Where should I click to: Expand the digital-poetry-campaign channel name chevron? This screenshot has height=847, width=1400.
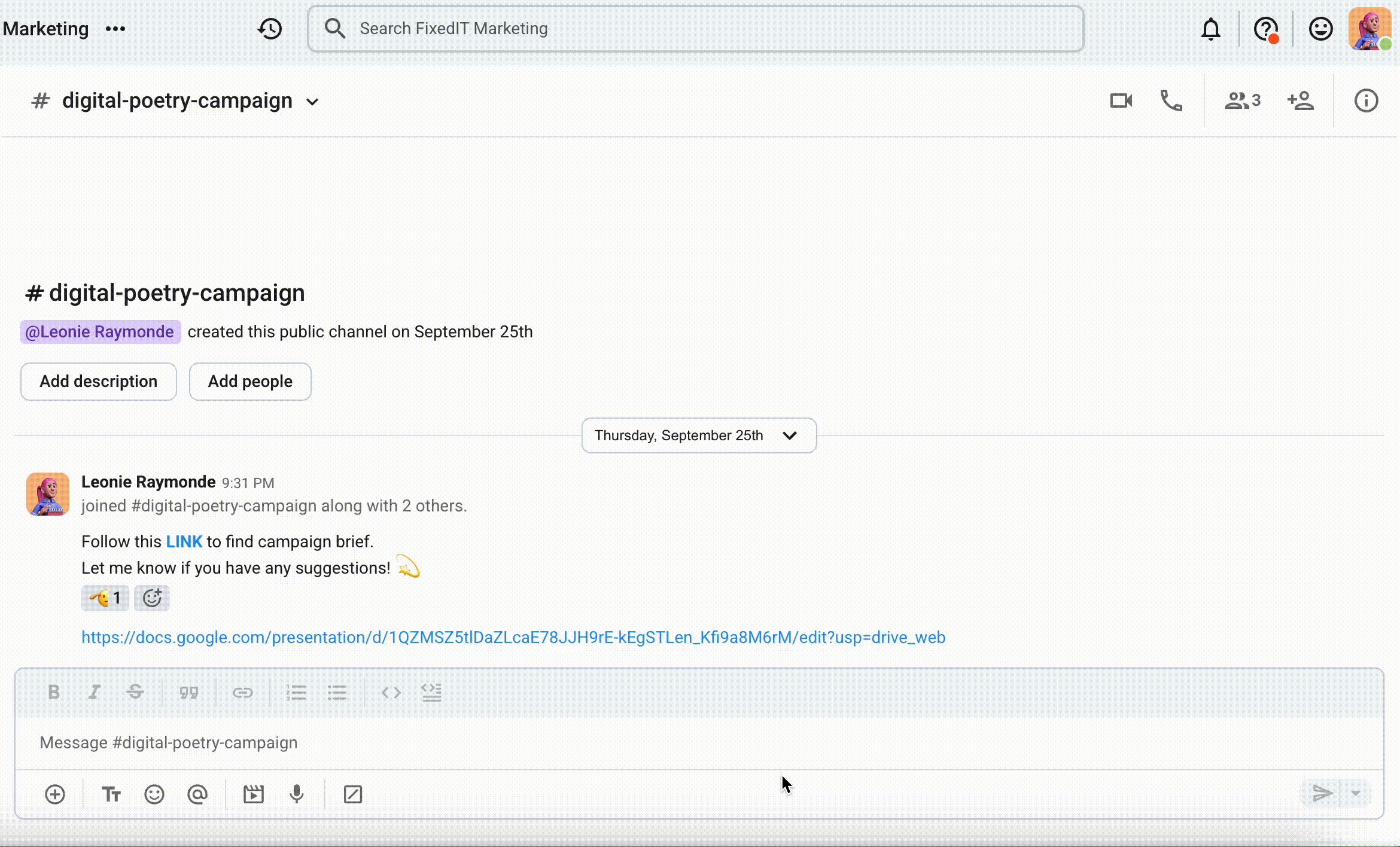click(312, 102)
